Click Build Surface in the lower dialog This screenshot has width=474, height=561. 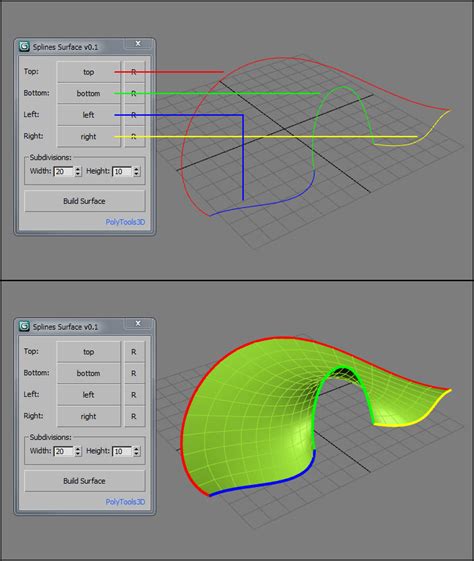coord(84,481)
